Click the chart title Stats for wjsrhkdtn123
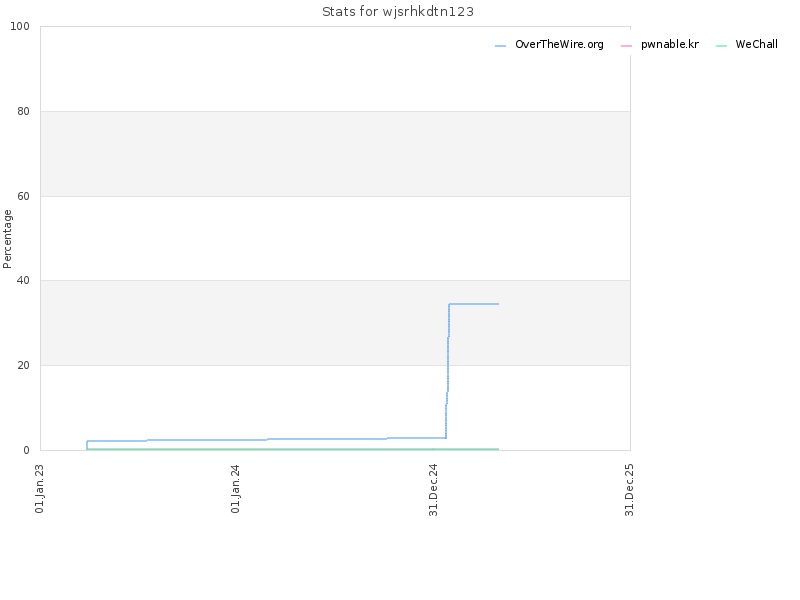800x600 pixels. click(x=398, y=12)
